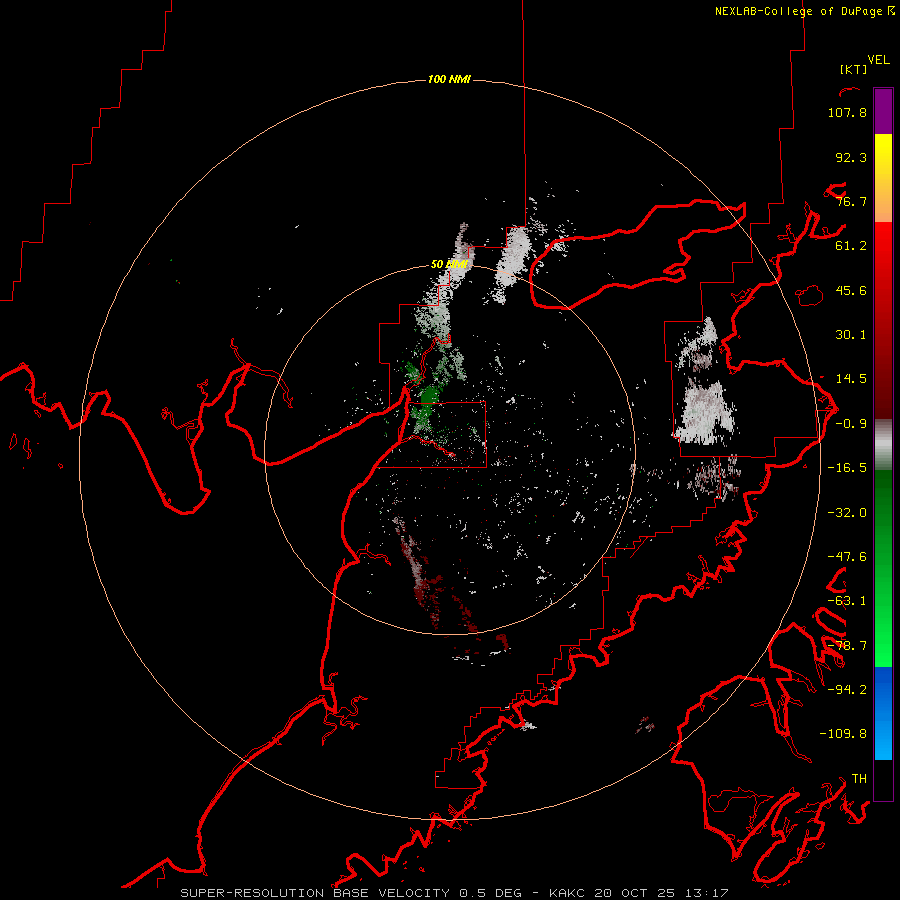Click the 14.5 legend value
This screenshot has width=900, height=900.
[x=851, y=379]
